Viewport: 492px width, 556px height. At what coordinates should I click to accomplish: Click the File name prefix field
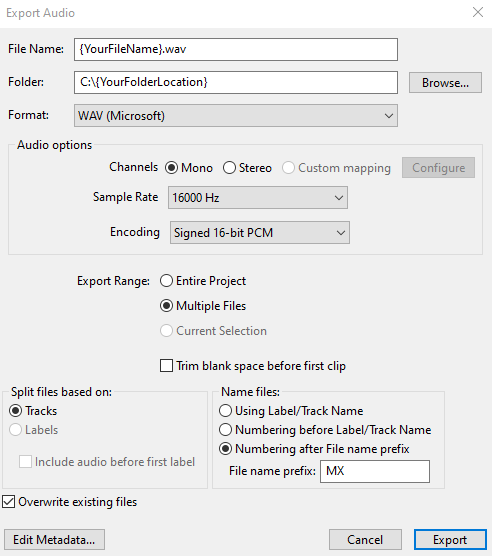tap(375, 471)
